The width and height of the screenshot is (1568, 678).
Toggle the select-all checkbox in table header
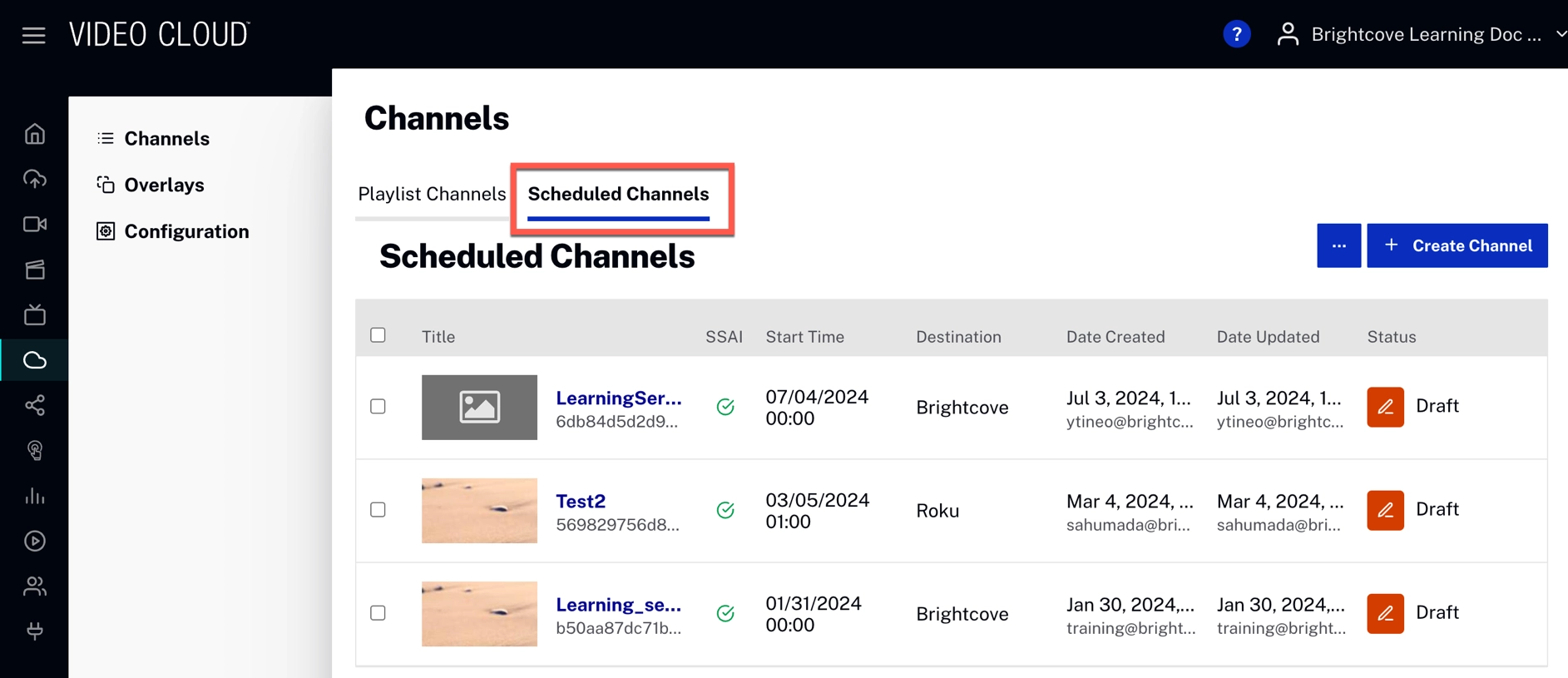click(378, 335)
